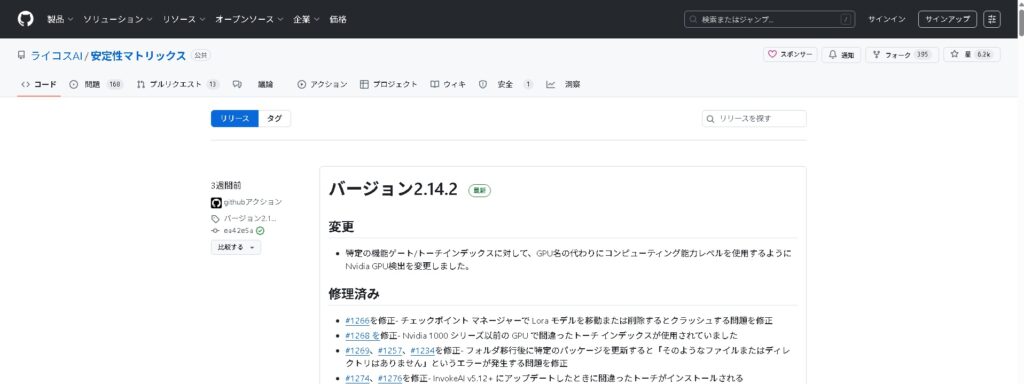Open issue #1269 link

coord(357,351)
